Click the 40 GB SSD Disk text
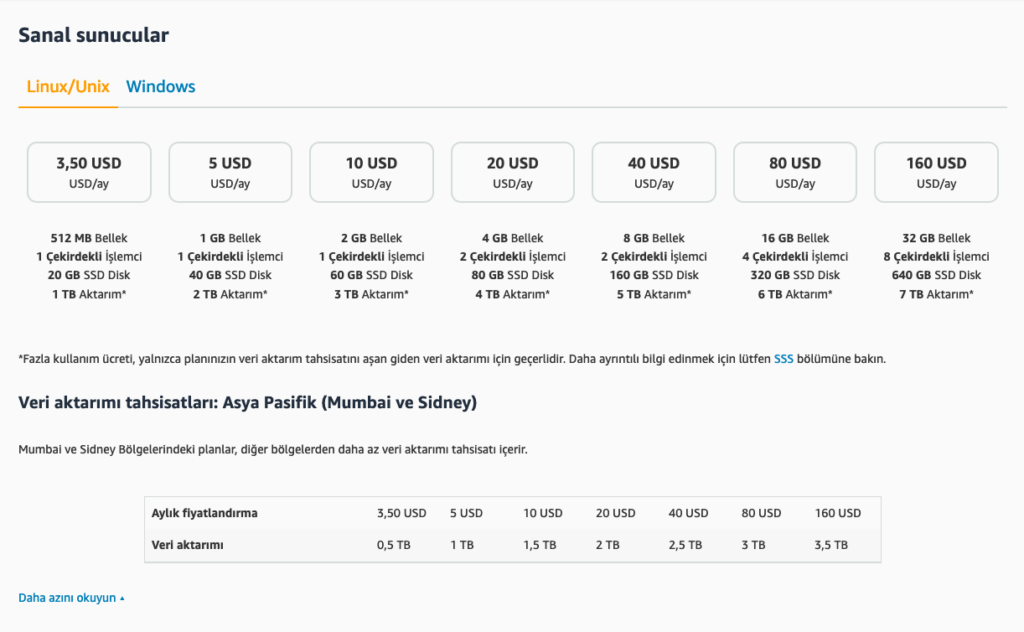The width and height of the screenshot is (1024, 632). pos(230,276)
